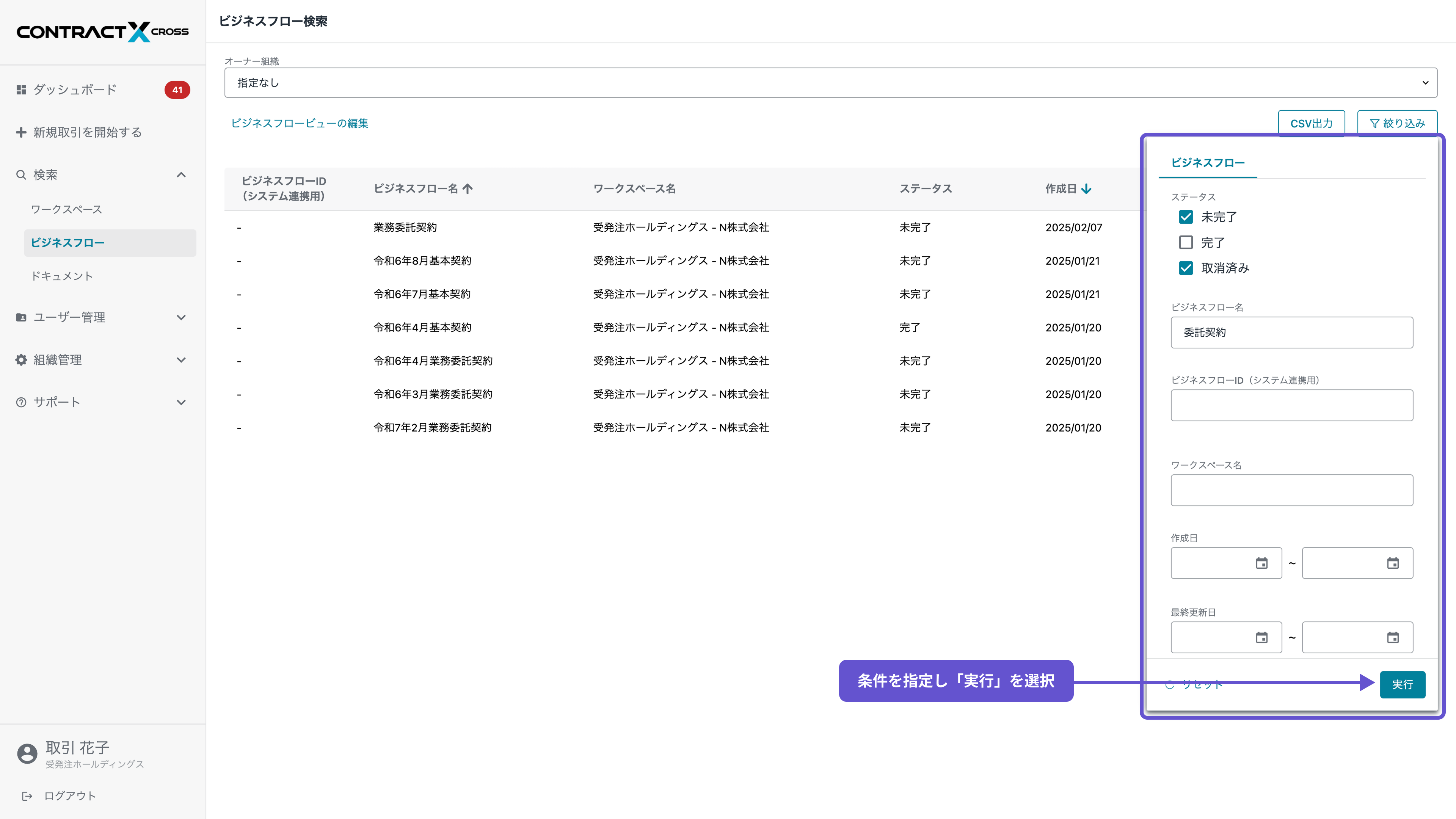Click the ログアウト logout icon
This screenshot has height=819, width=1456.
27,796
